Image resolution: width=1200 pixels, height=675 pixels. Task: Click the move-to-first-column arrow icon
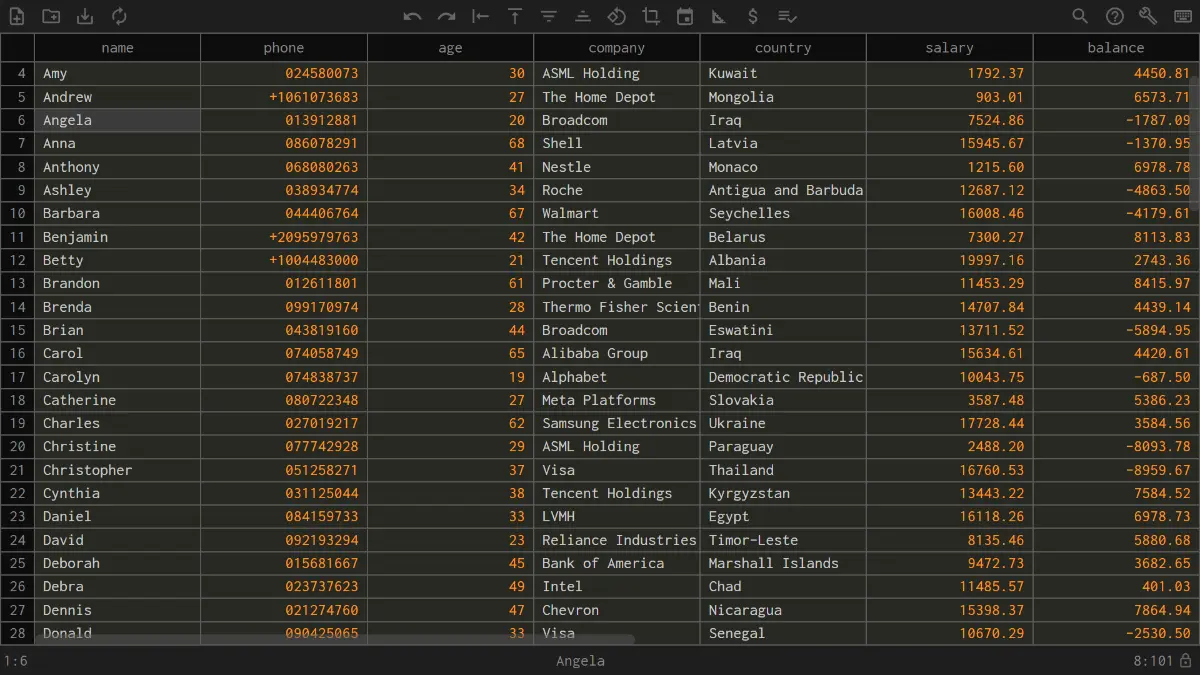pos(481,16)
